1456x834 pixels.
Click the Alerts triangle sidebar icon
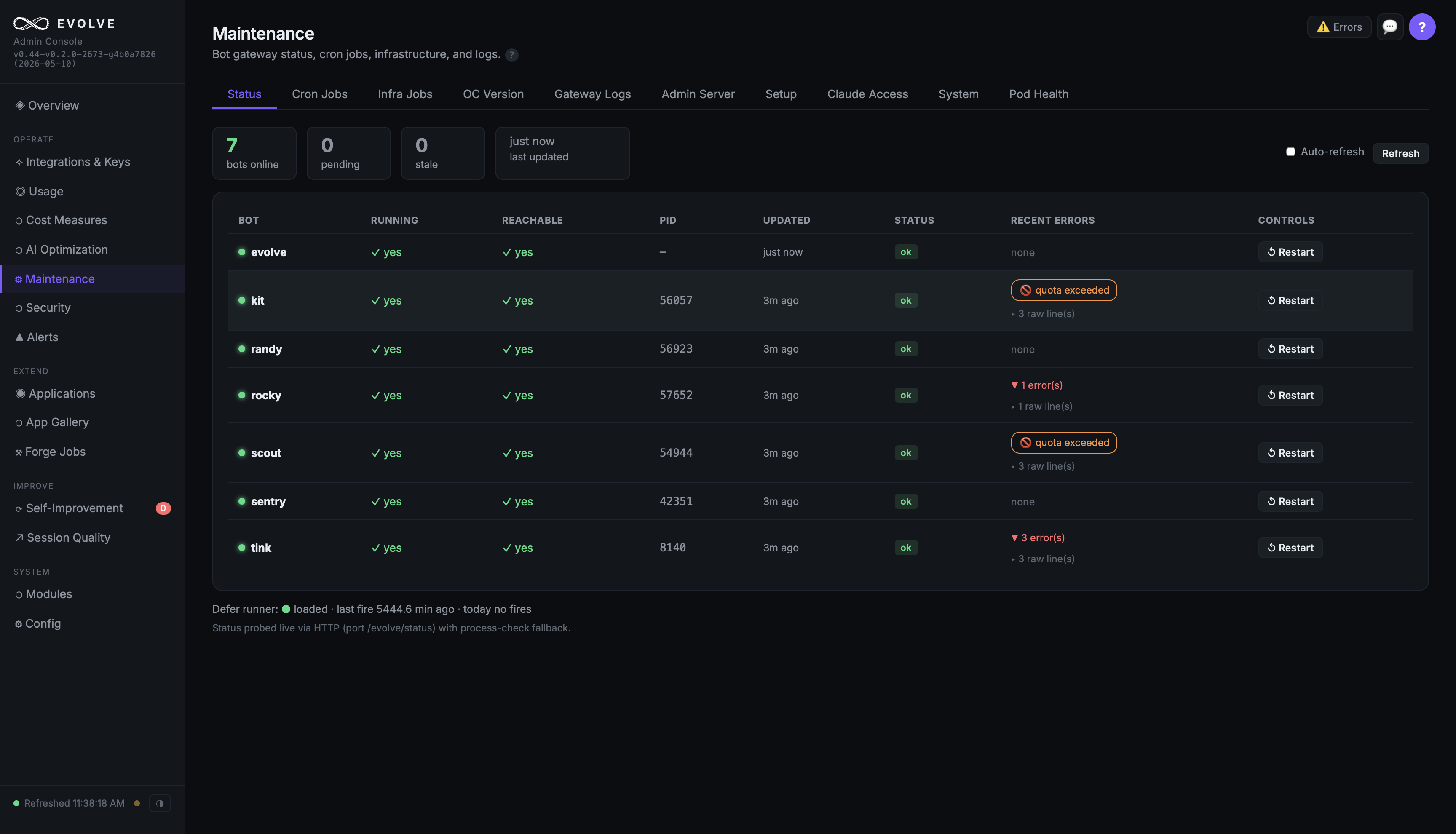point(19,337)
